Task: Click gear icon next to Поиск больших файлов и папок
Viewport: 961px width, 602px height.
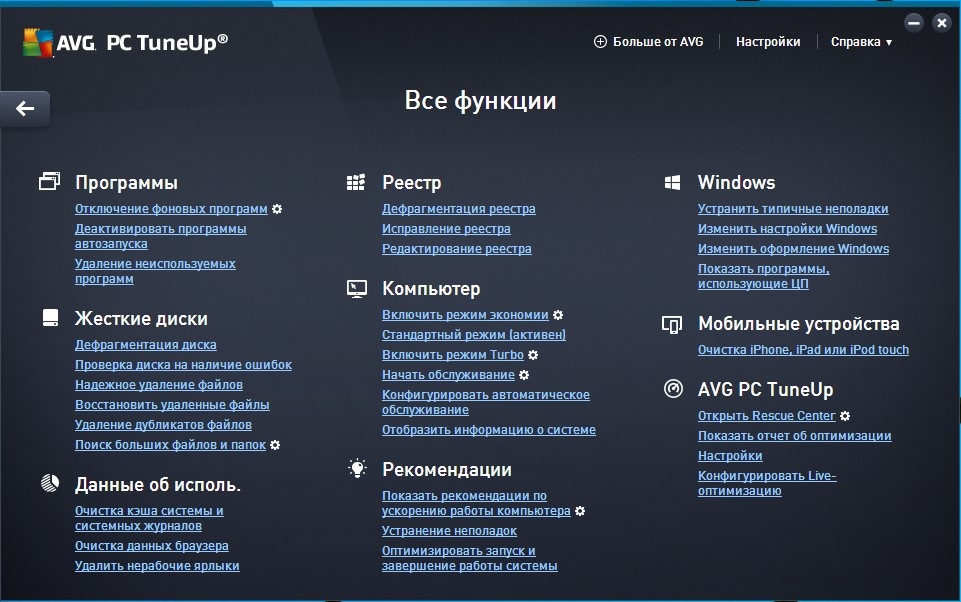Action: (275, 445)
